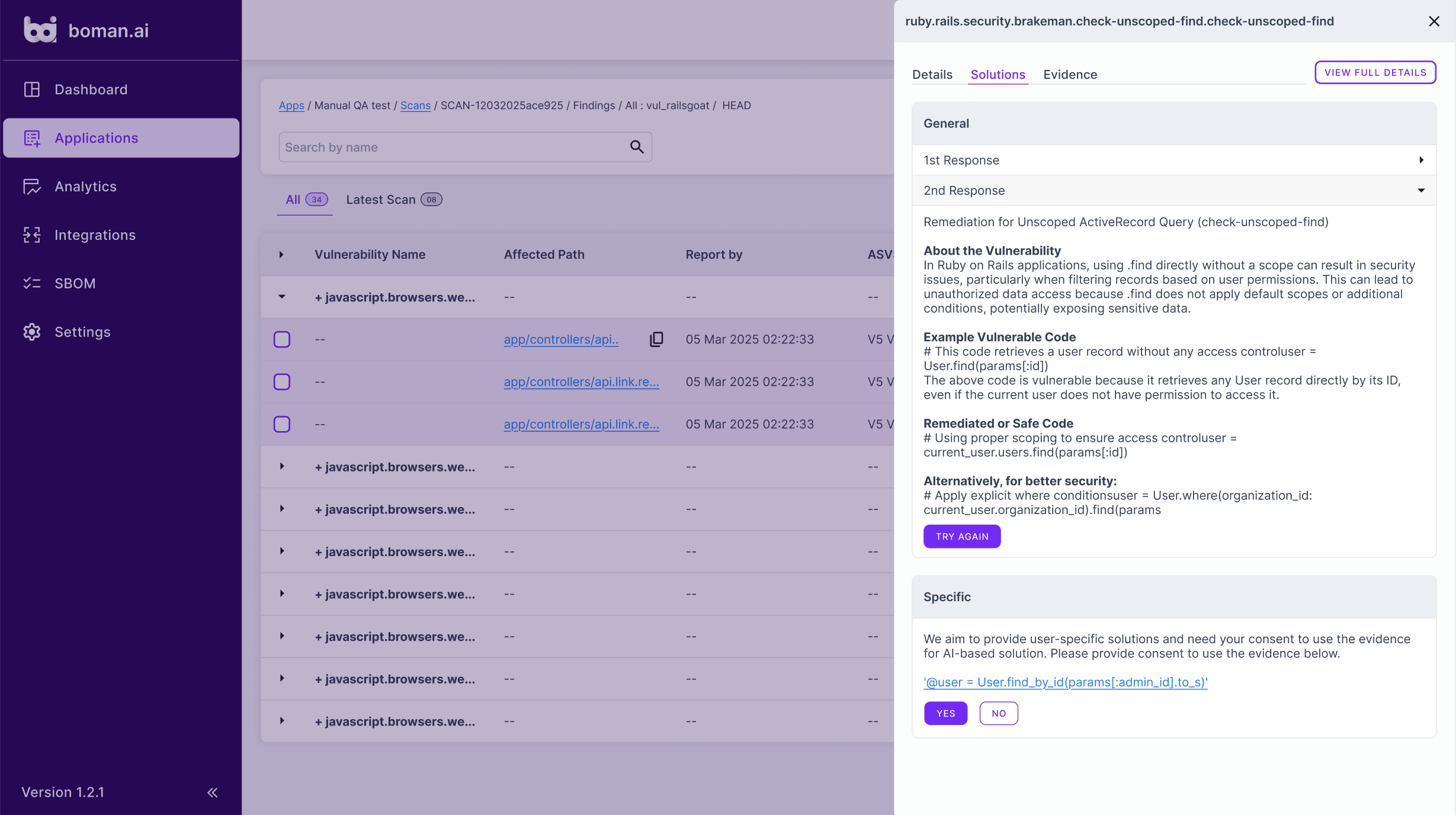
Task: Tick the third finding row checkbox
Action: tap(282, 424)
